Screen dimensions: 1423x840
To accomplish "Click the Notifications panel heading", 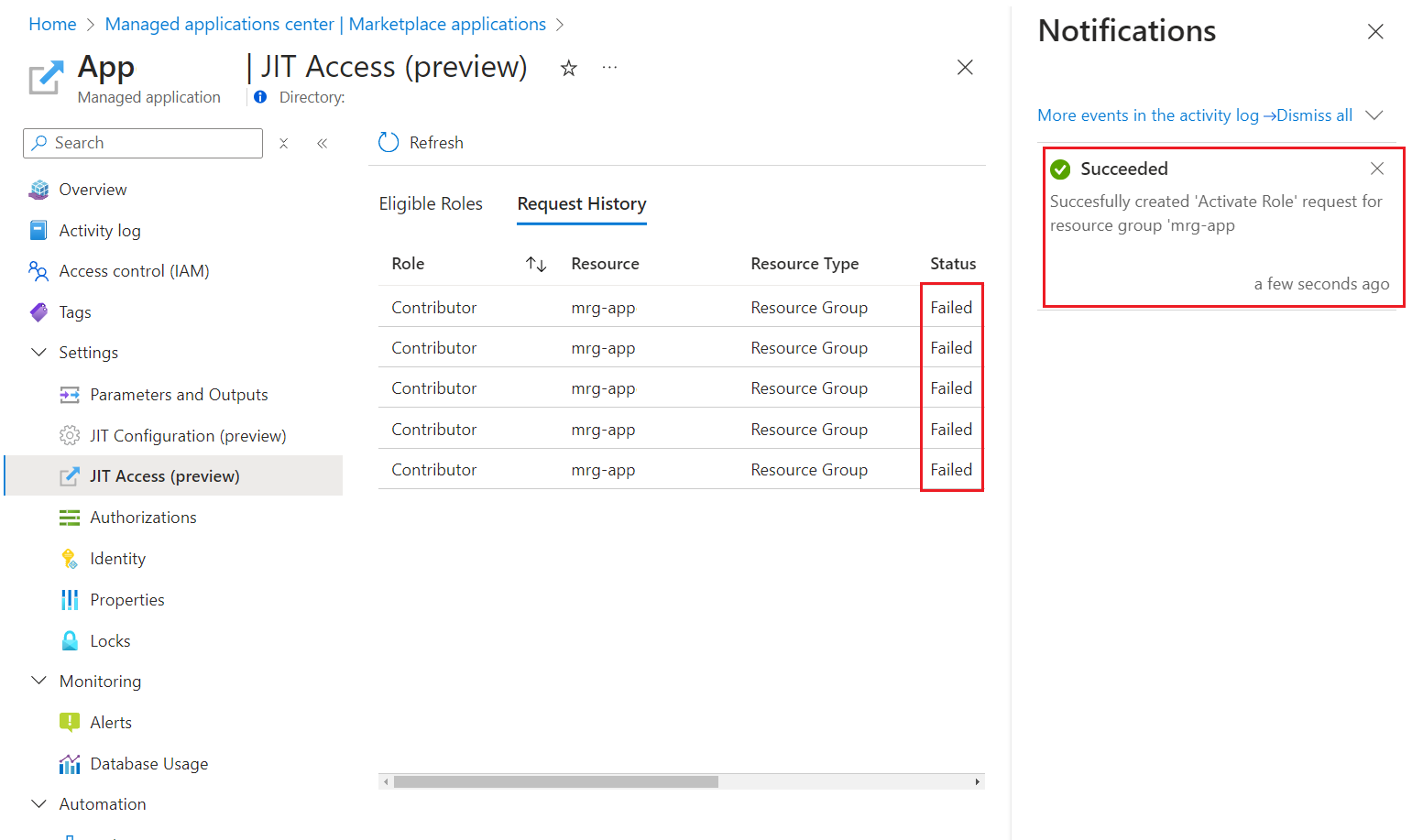I will (x=1127, y=31).
